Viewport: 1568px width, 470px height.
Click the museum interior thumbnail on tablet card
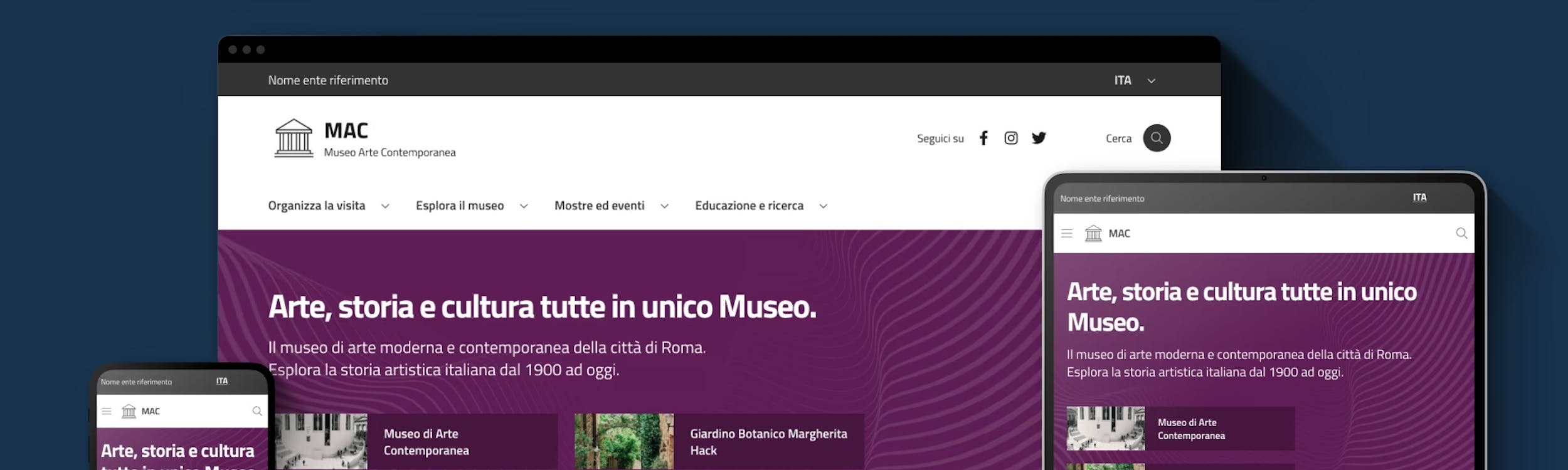click(x=1106, y=429)
